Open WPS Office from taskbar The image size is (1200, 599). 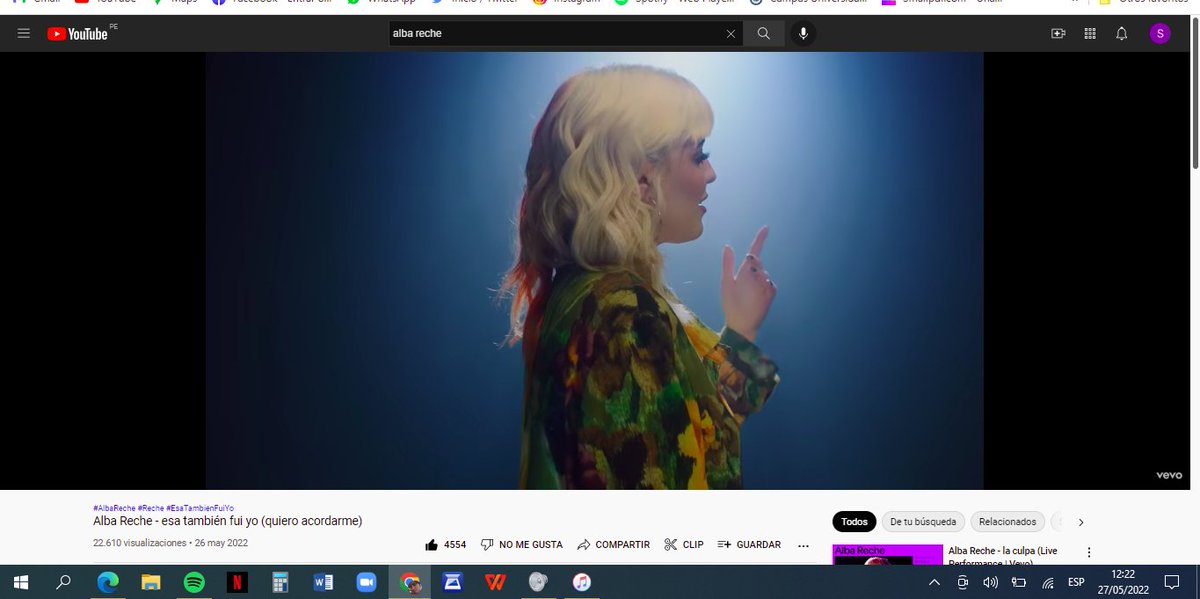(495, 581)
